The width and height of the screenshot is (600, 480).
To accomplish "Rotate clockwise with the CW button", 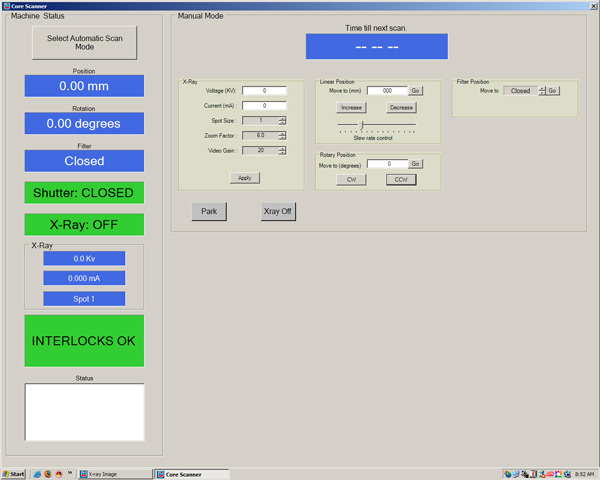I will [351, 180].
